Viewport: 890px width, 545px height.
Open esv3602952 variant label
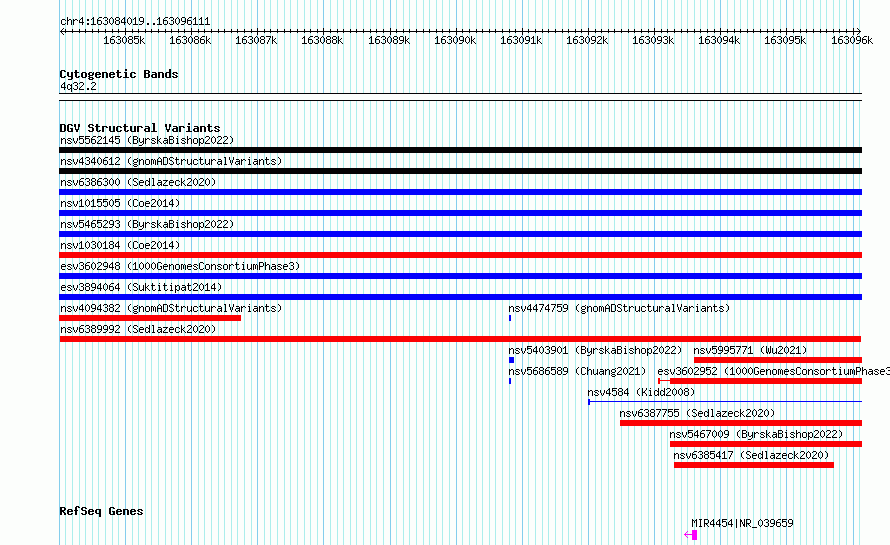point(774,371)
